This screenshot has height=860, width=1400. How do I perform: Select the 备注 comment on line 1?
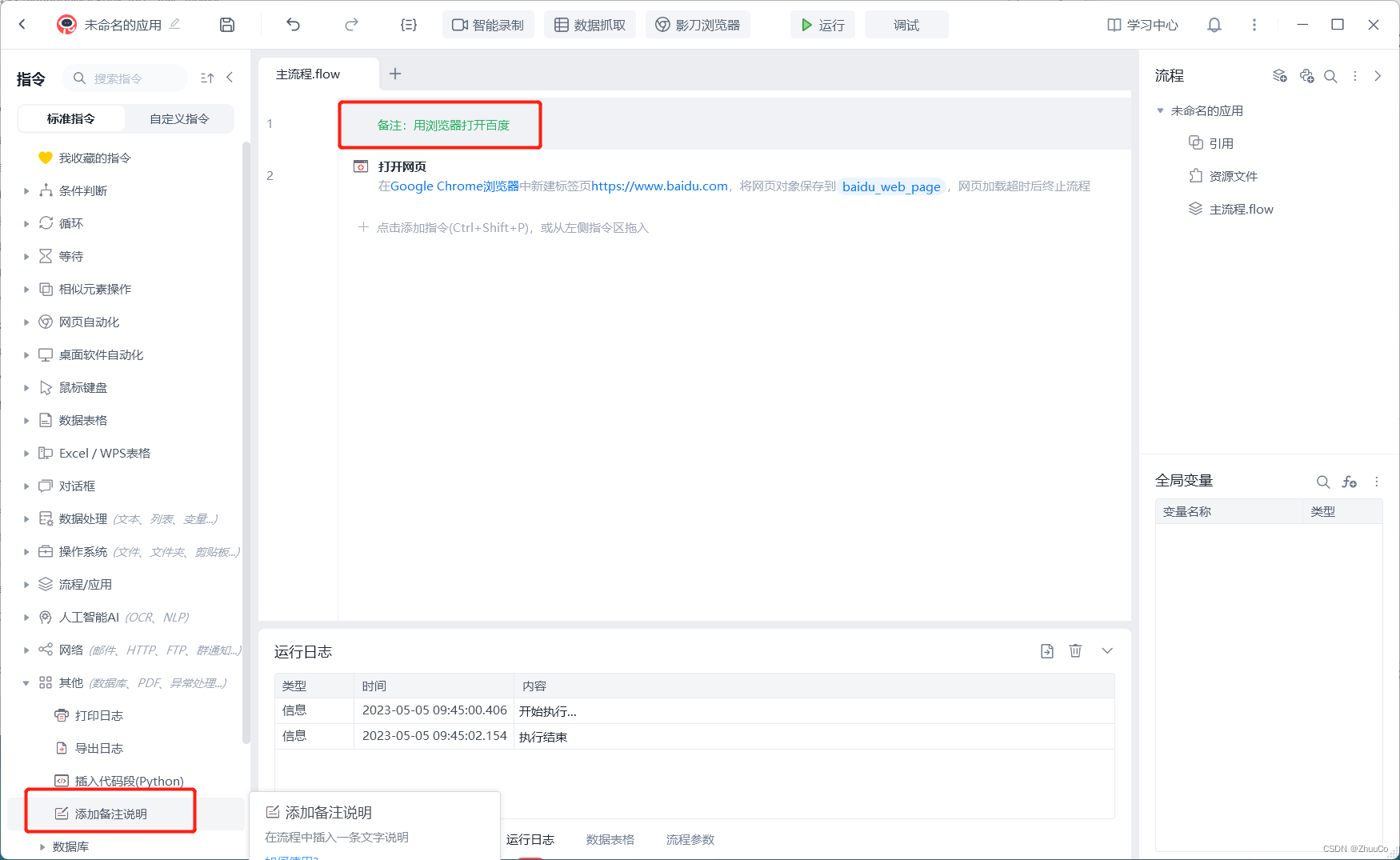tap(443, 125)
